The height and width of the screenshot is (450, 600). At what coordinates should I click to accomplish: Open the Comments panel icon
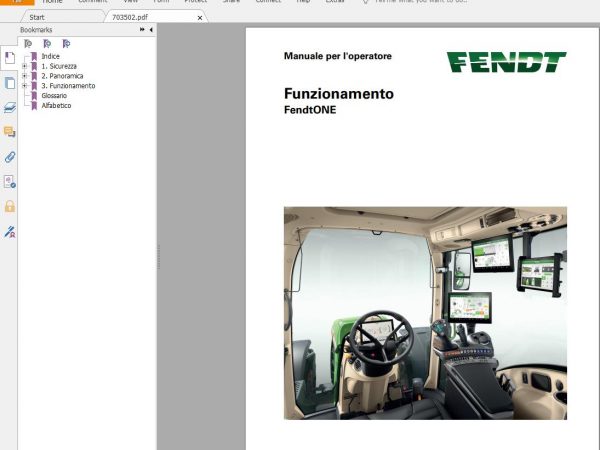(10, 132)
